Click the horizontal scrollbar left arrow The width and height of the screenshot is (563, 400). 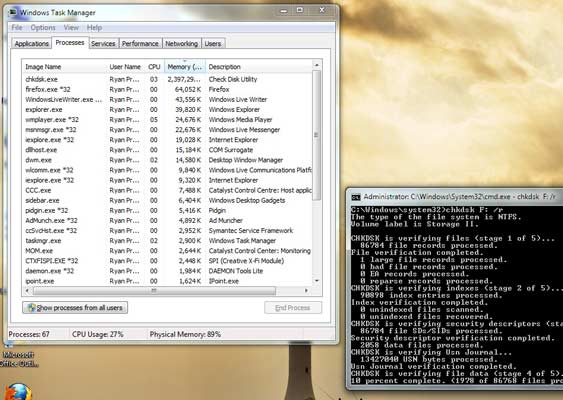(27, 290)
